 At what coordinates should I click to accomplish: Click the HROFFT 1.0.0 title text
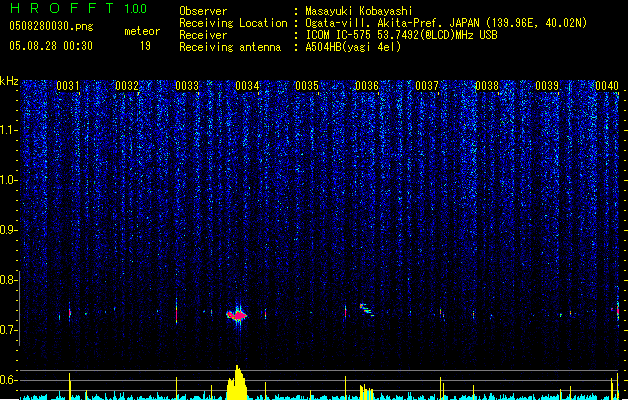[x=78, y=8]
